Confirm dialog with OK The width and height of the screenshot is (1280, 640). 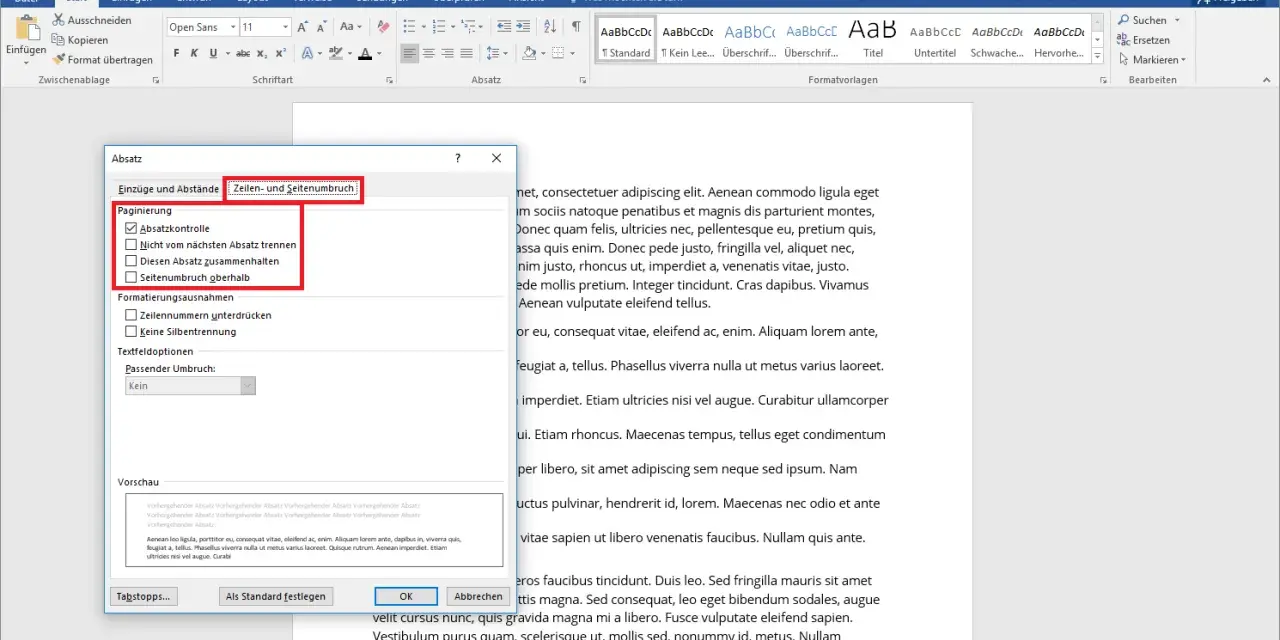(406, 596)
